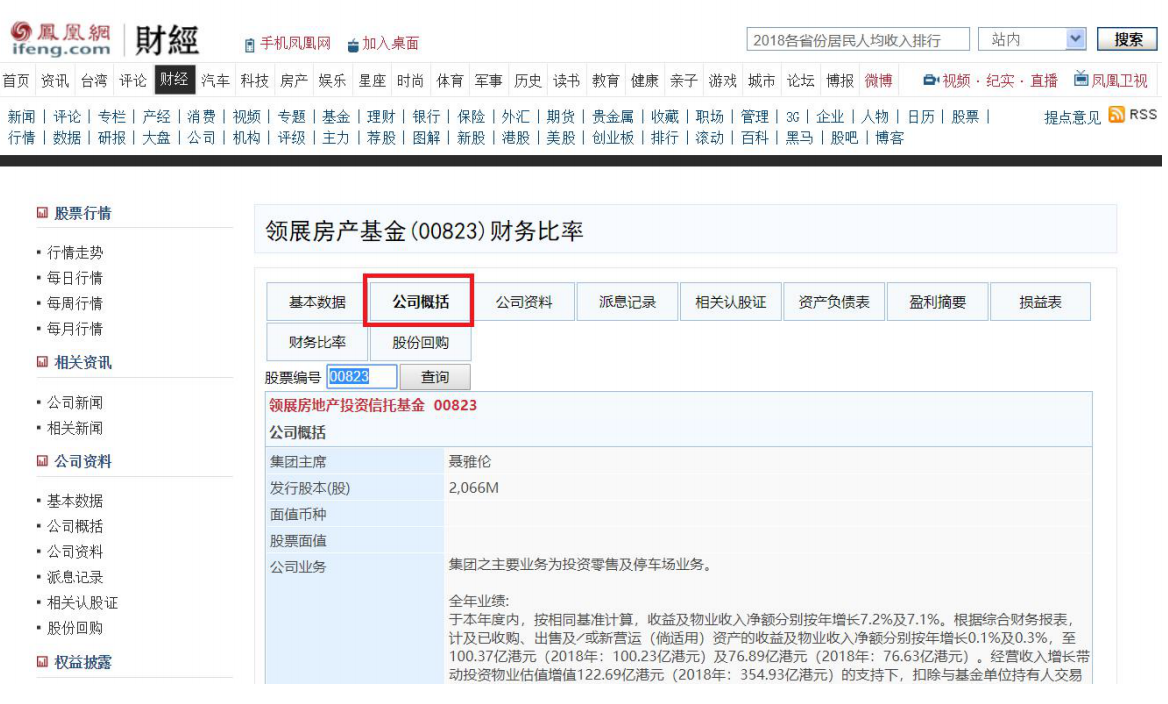Viewport: 1168px width, 704px height.
Task: Open 股吧 in the finance sub-navigation
Action: (x=844, y=138)
